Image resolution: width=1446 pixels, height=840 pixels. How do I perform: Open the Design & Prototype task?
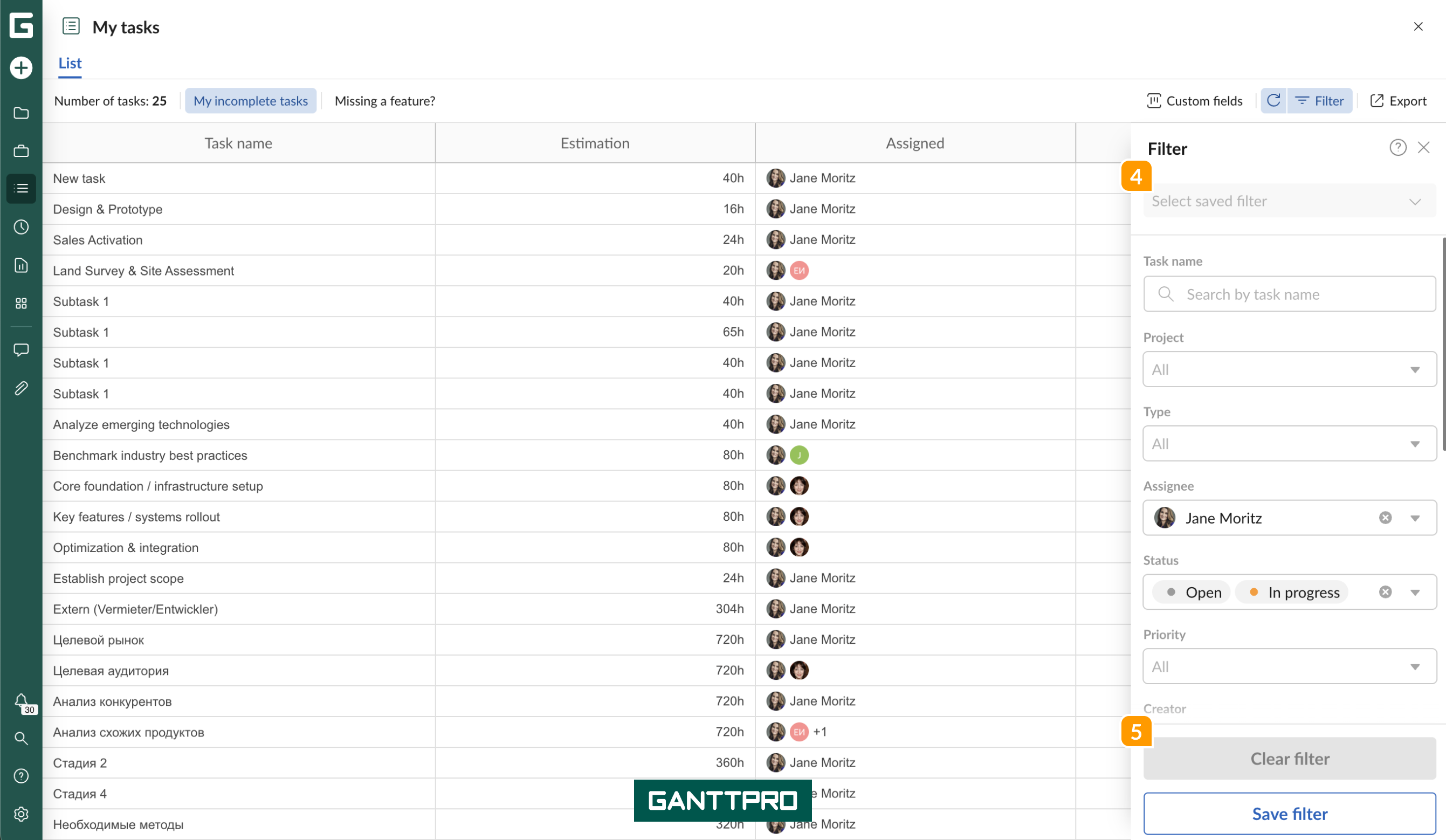(108, 209)
